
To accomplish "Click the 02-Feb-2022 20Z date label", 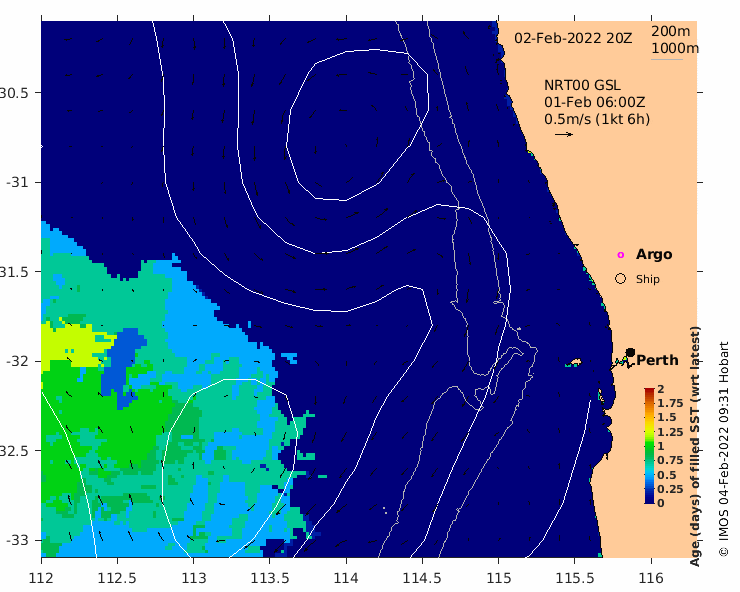I will tap(573, 38).
